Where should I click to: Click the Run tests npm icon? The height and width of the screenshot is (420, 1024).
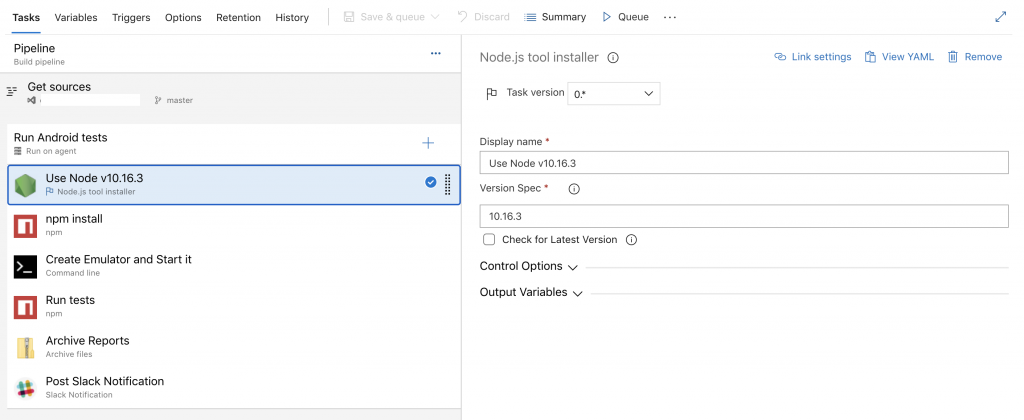(x=25, y=307)
